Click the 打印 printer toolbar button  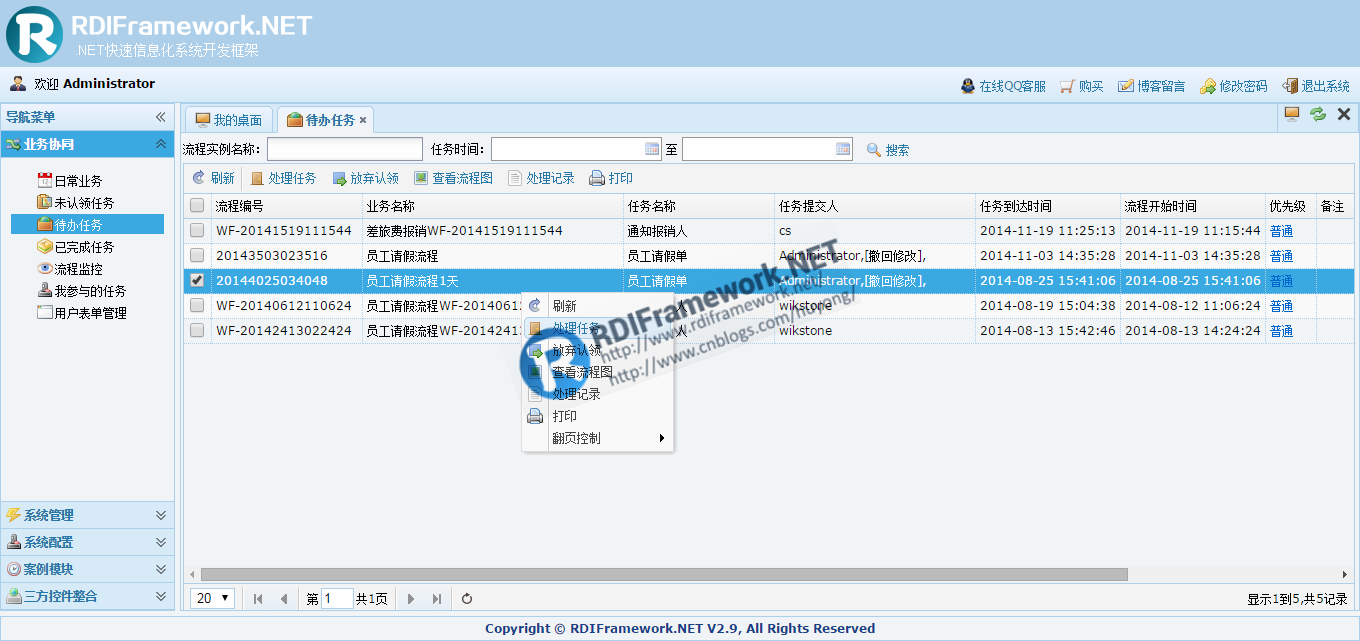pyautogui.click(x=611, y=178)
